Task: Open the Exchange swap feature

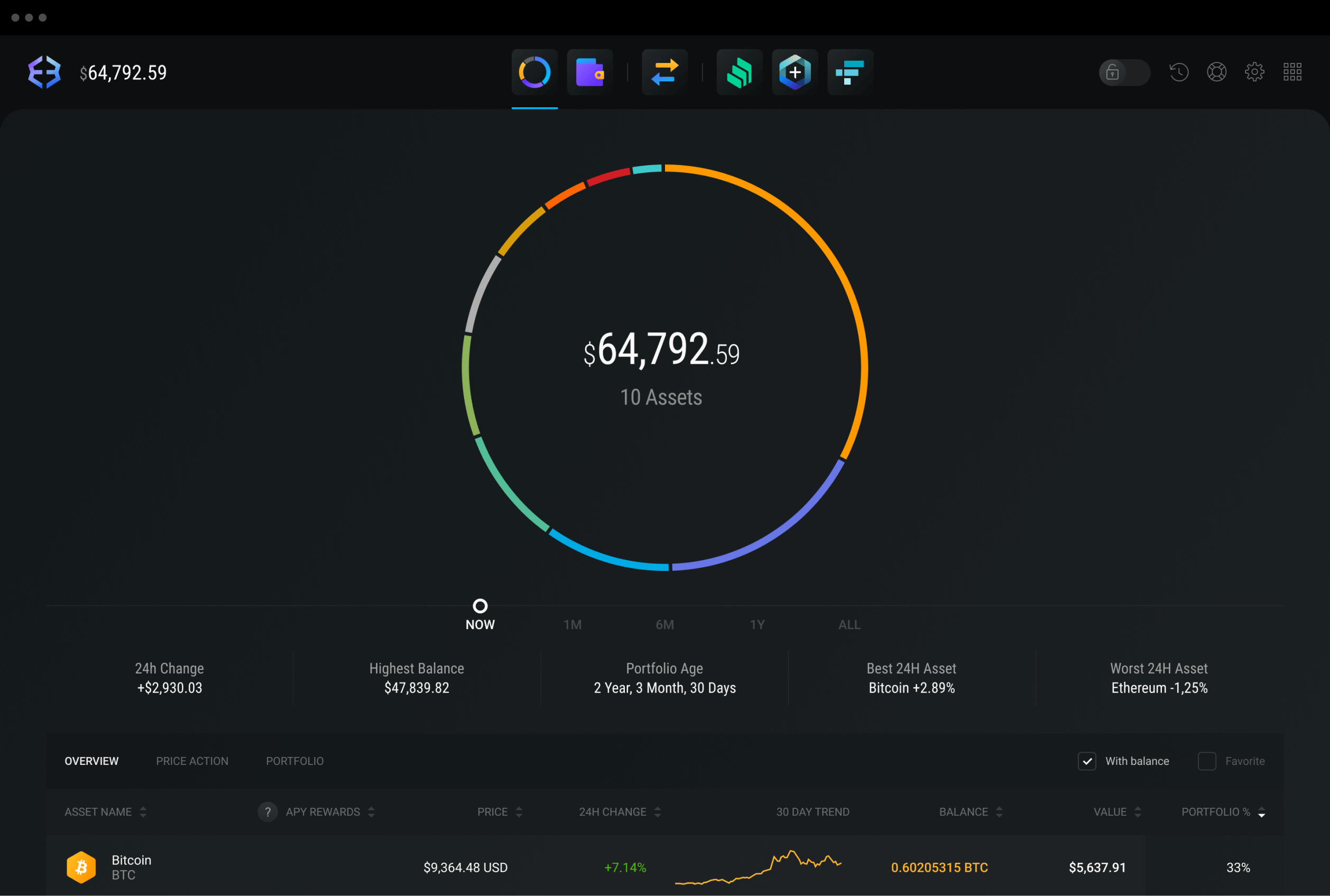Action: coord(664,71)
